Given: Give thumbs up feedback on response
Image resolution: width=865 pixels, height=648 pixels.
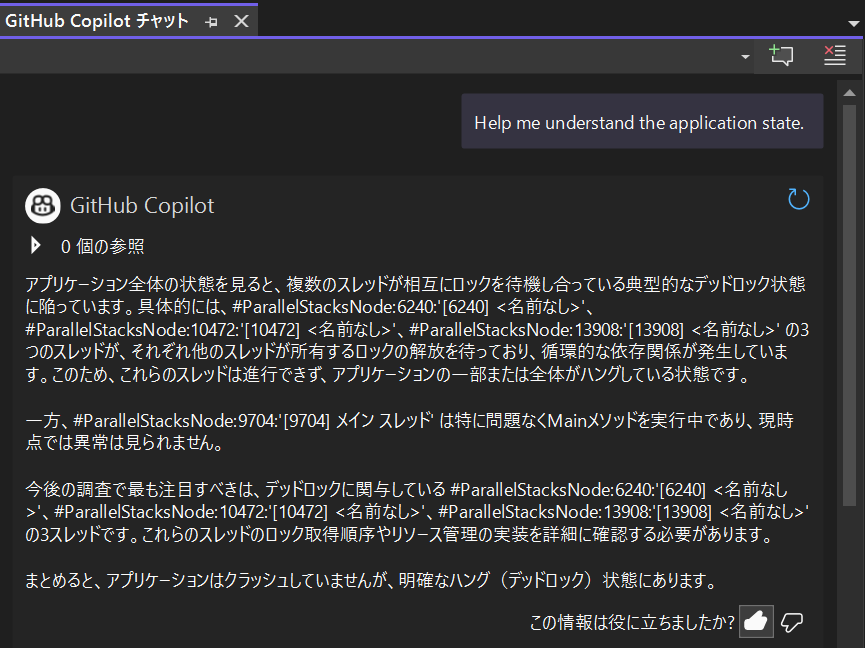Looking at the screenshot, I should [x=756, y=622].
